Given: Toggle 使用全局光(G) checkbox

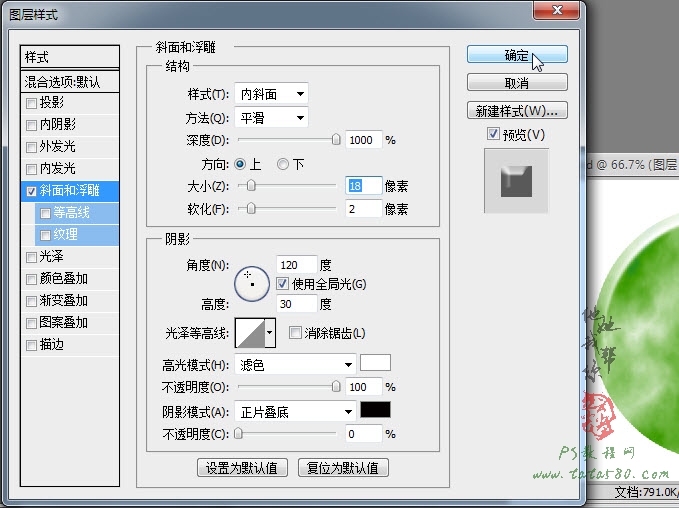Looking at the screenshot, I should coord(282,284).
